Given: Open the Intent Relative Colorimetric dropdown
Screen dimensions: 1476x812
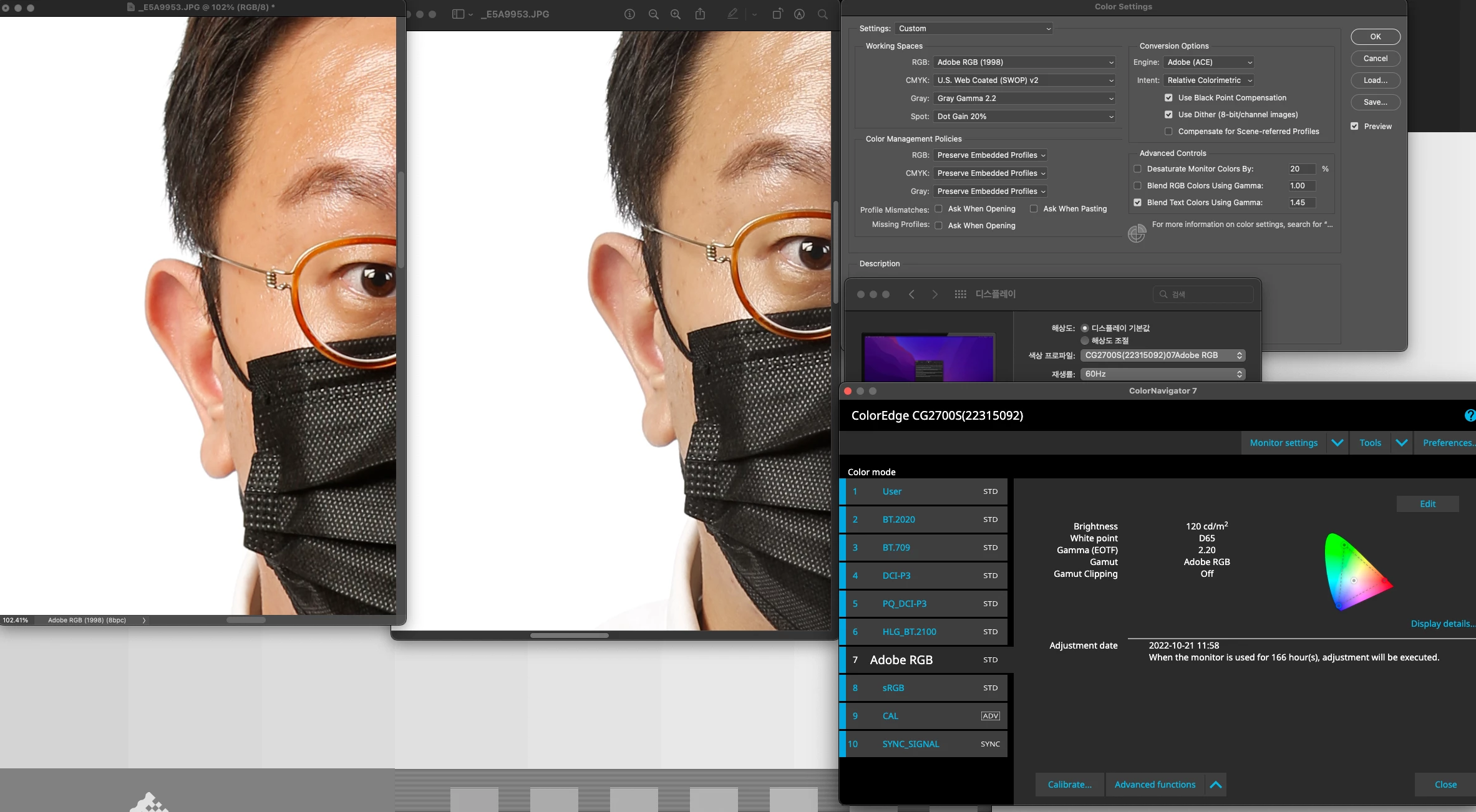Looking at the screenshot, I should tap(1209, 80).
